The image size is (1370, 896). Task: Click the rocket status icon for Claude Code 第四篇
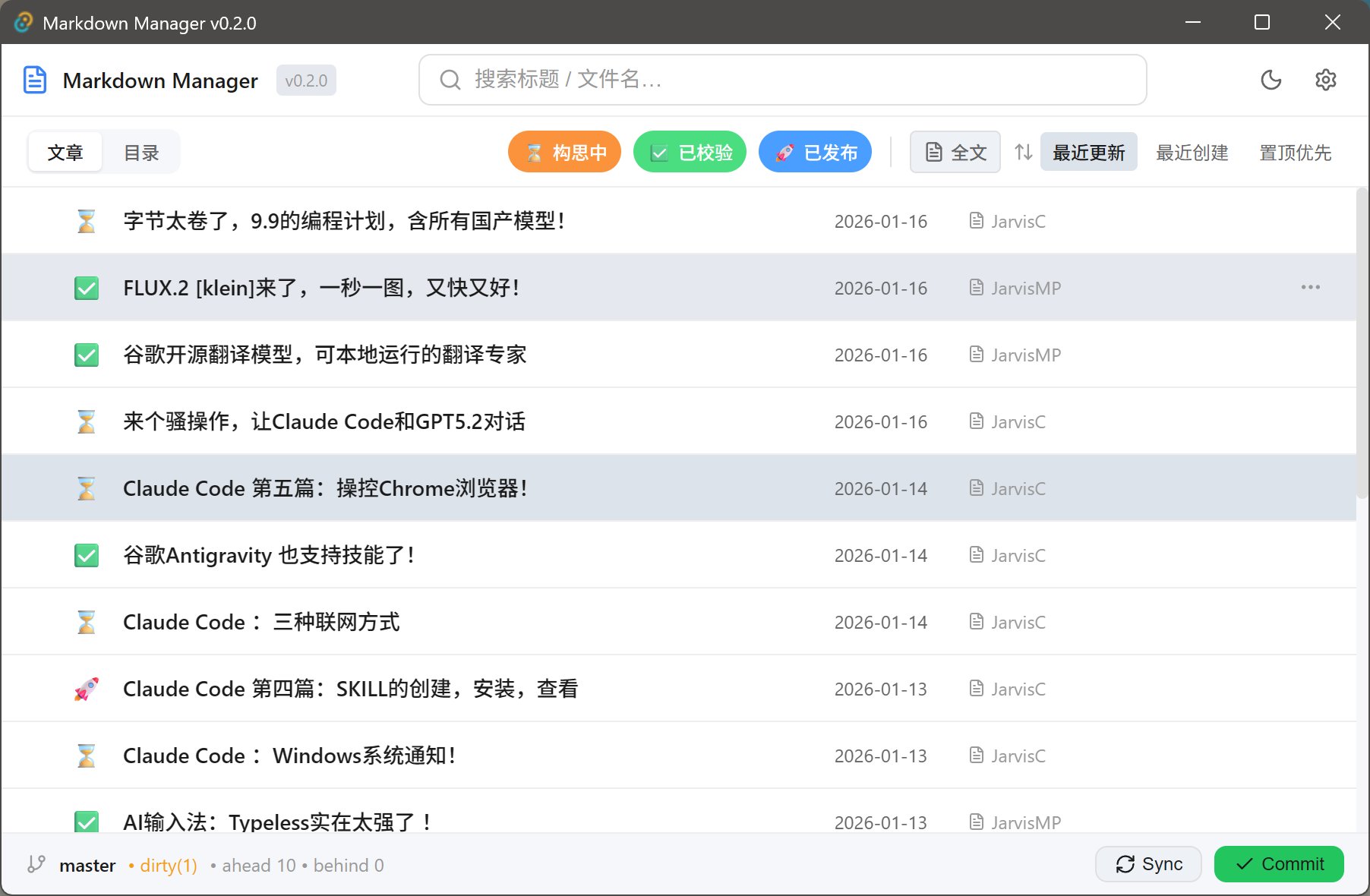pos(87,689)
